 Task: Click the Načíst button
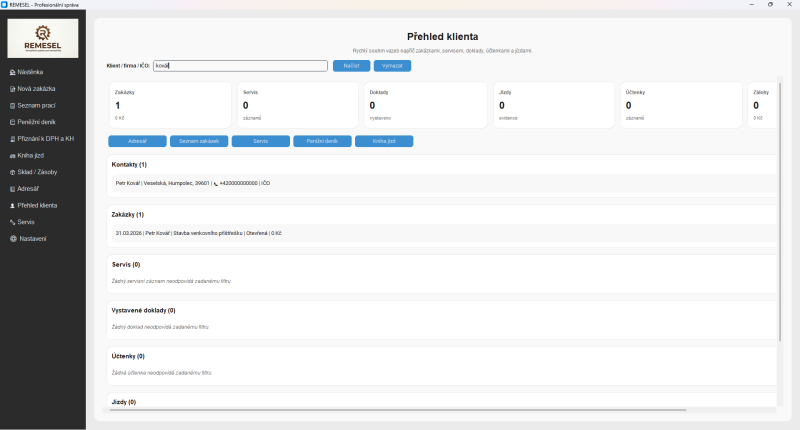pos(351,66)
